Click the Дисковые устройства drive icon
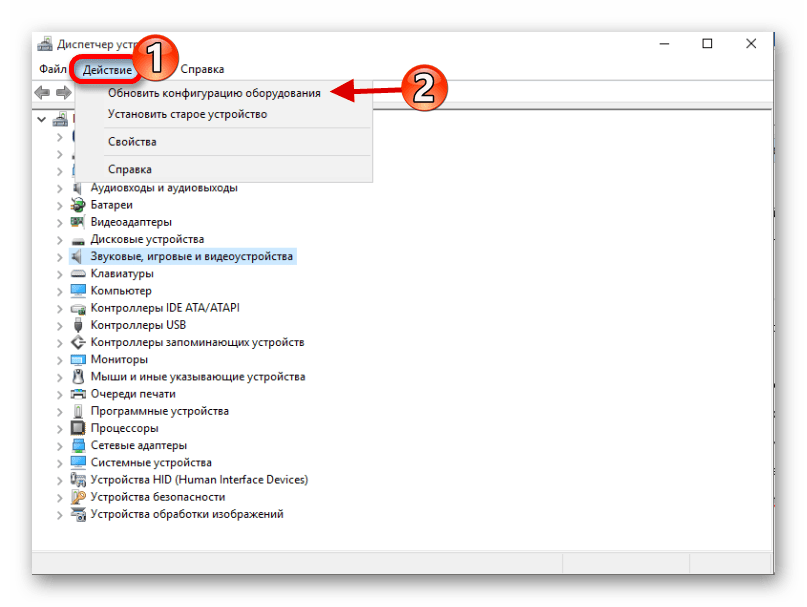Screen dimensions: 807x607 78,240
